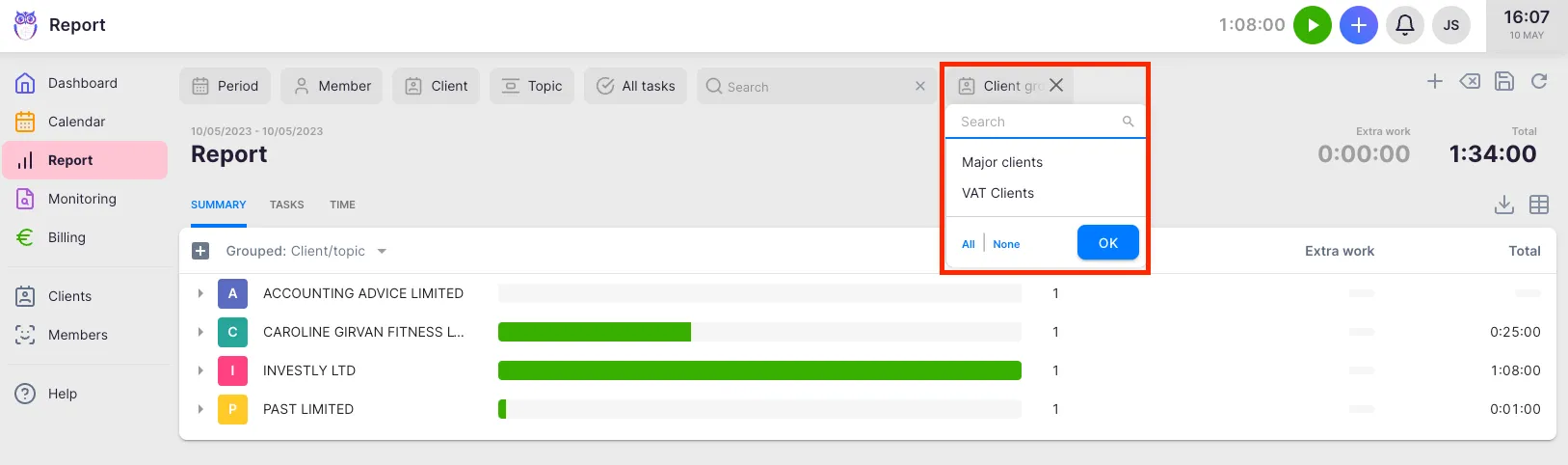Expand the ACCOUNTING ADVICE LIMITED row
The width and height of the screenshot is (1568, 465).
pos(200,293)
